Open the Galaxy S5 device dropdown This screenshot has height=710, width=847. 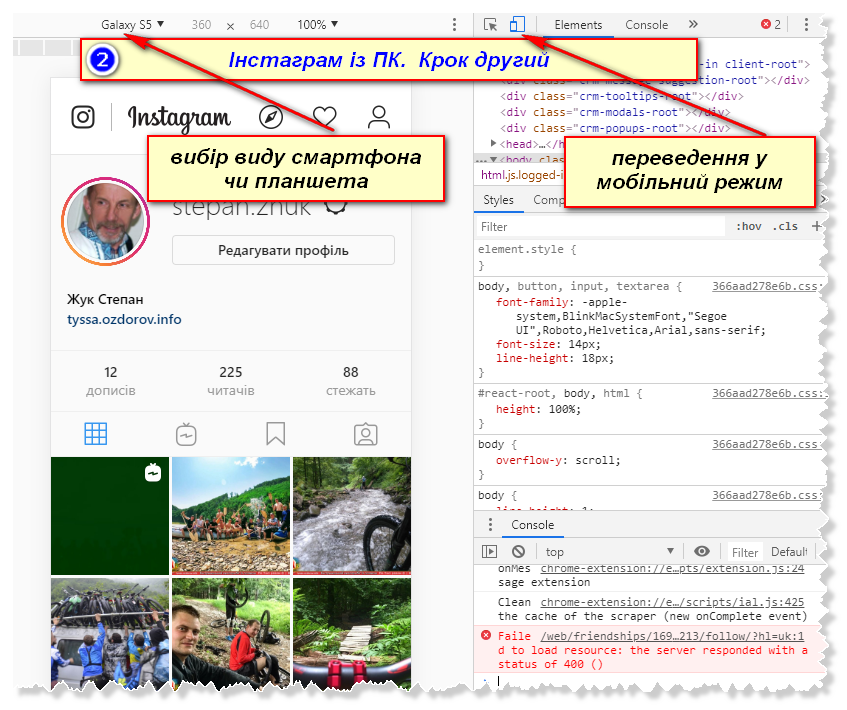(132, 25)
